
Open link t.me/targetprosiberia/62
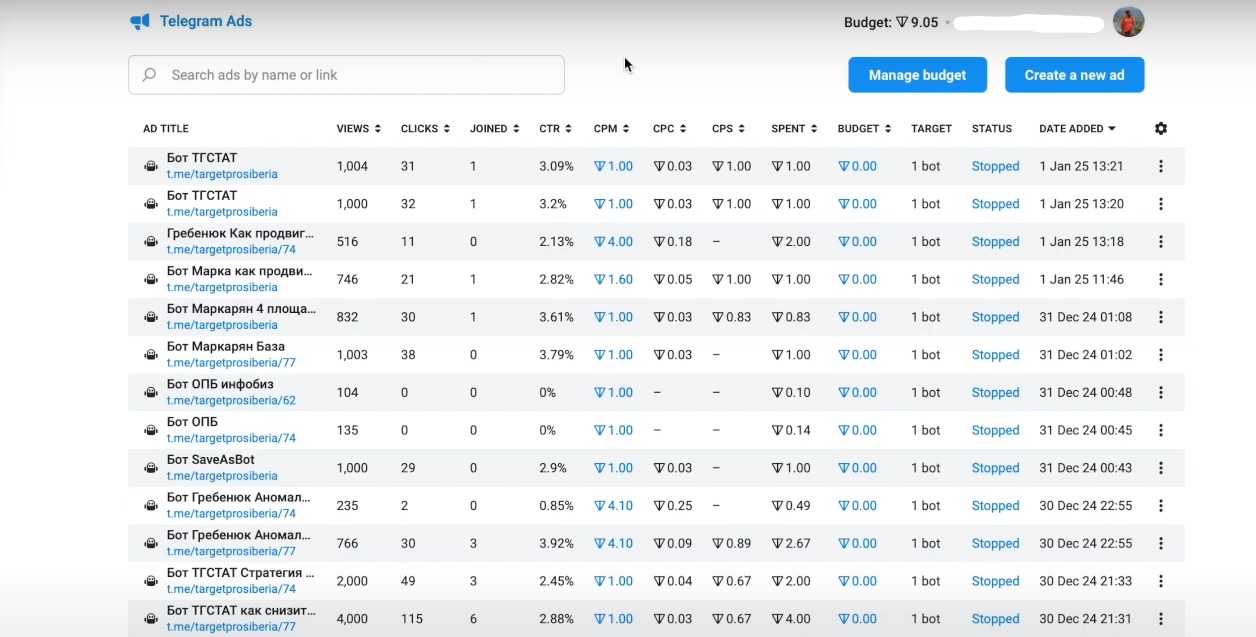pyautogui.click(x=231, y=400)
